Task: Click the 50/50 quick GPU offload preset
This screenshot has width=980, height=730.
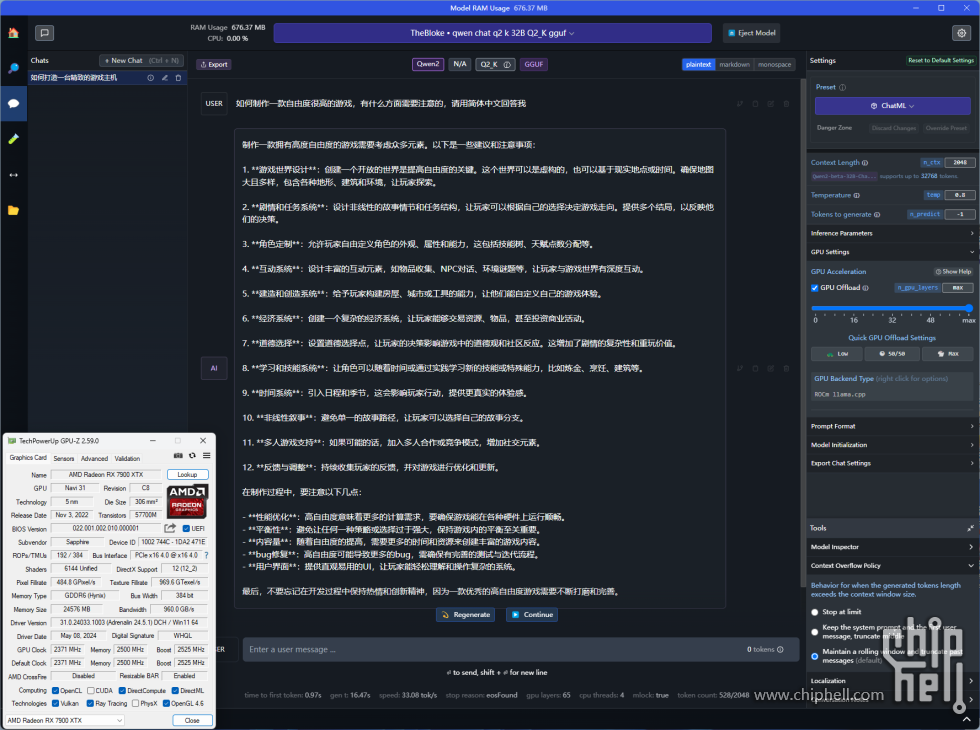Action: point(892,354)
